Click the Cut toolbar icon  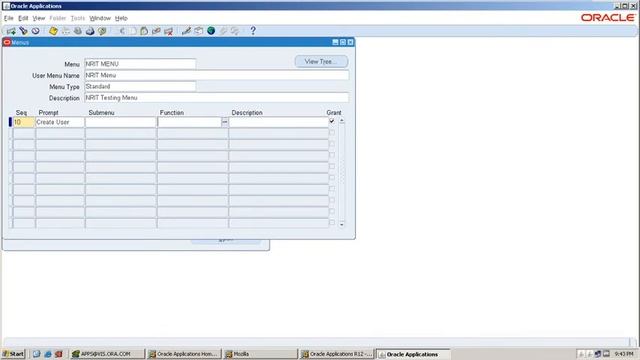pos(122,31)
